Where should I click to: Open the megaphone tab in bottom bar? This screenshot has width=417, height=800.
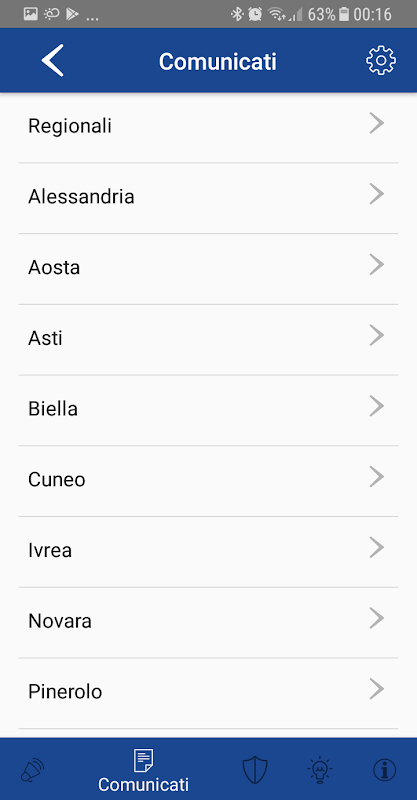pyautogui.click(x=32, y=770)
